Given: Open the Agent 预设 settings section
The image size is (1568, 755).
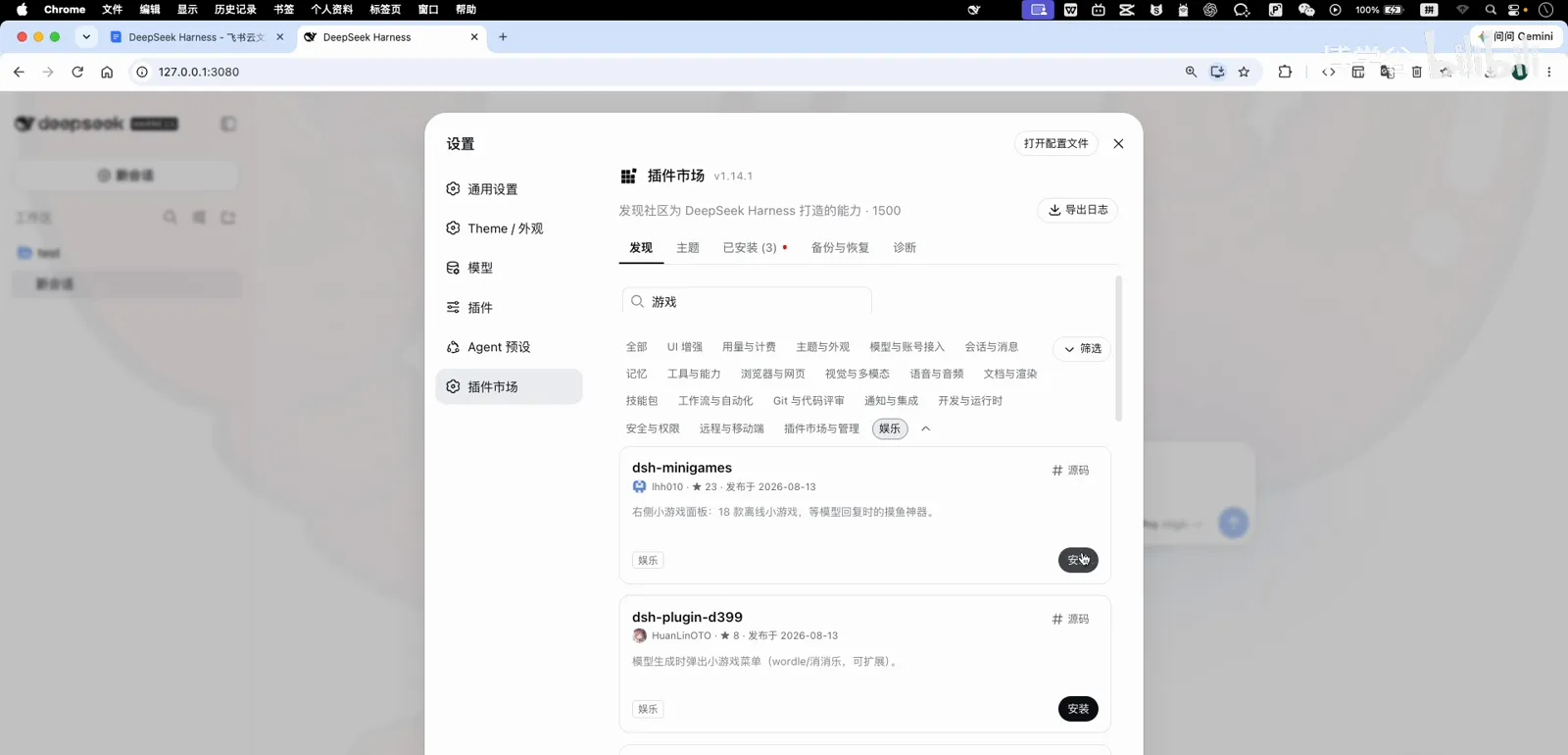Looking at the screenshot, I should point(509,347).
